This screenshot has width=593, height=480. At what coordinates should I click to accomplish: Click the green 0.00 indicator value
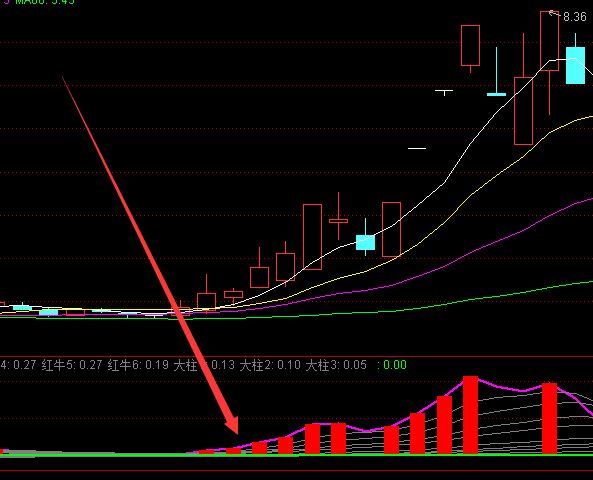coord(395,365)
